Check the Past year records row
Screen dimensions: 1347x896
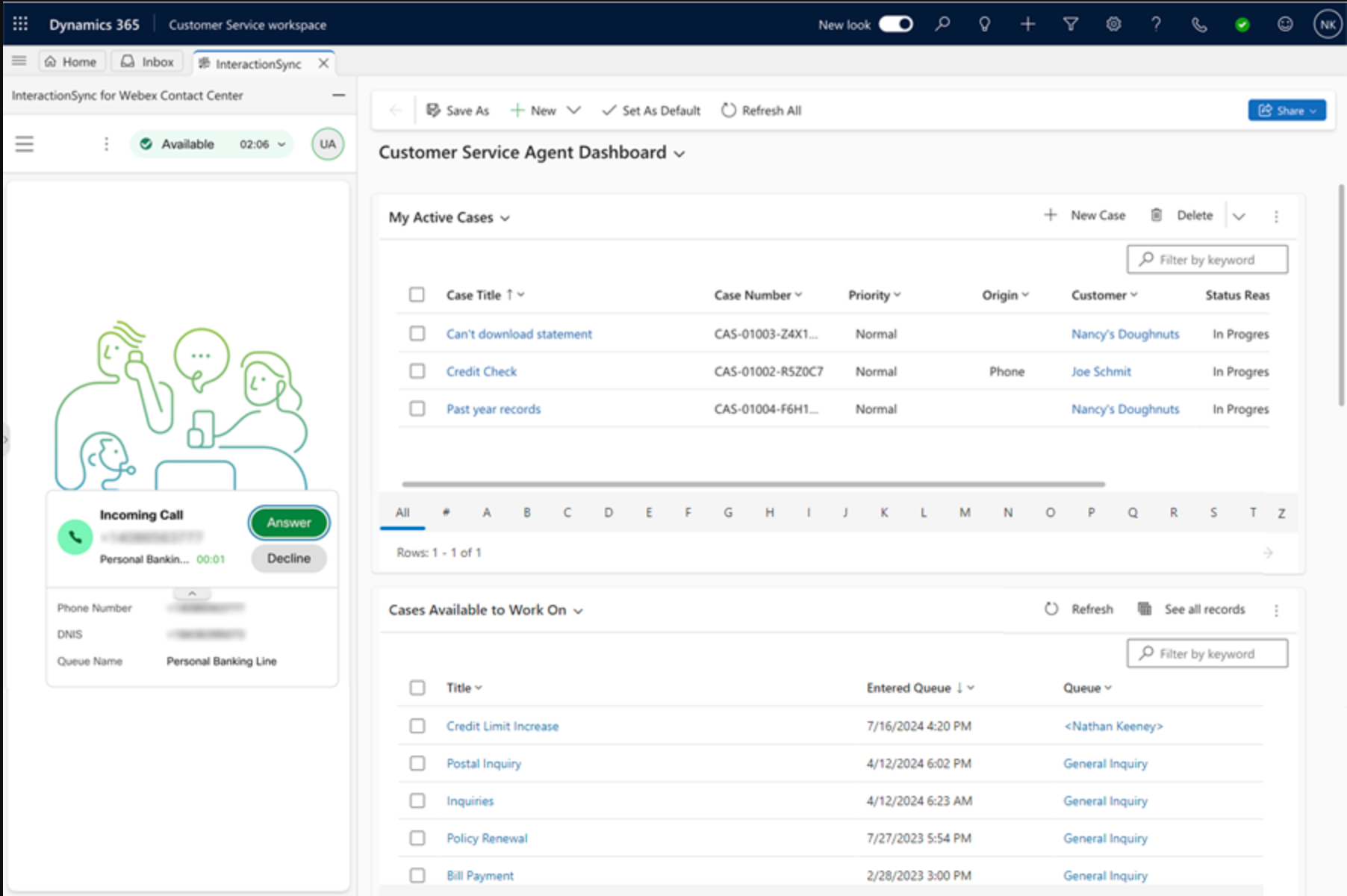(417, 408)
